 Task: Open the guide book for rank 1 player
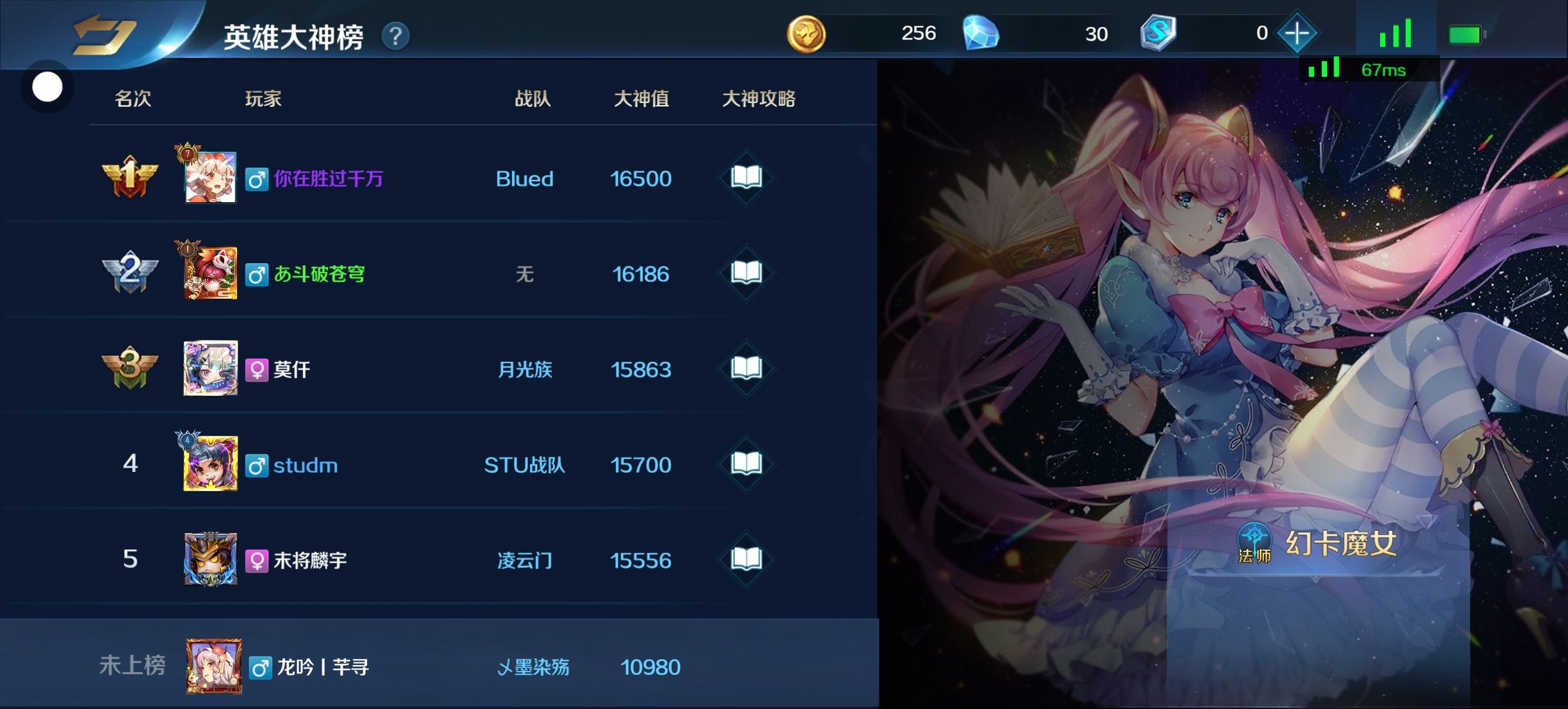[x=746, y=177]
